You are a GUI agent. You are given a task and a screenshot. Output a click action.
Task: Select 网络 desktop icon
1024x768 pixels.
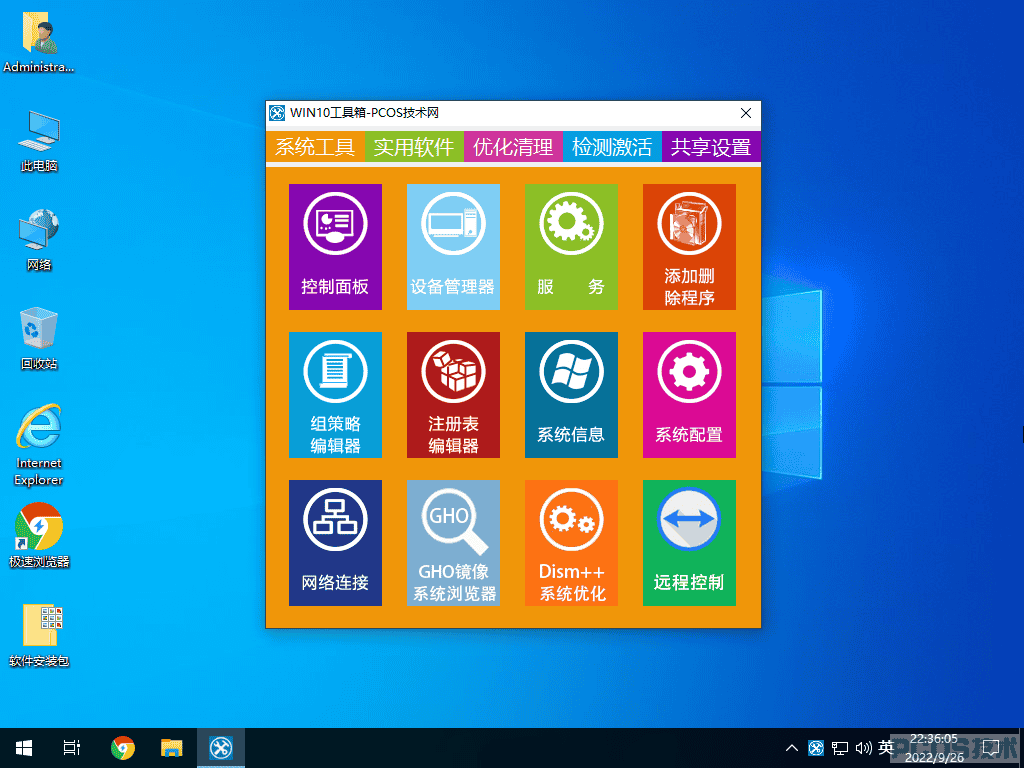tap(39, 240)
